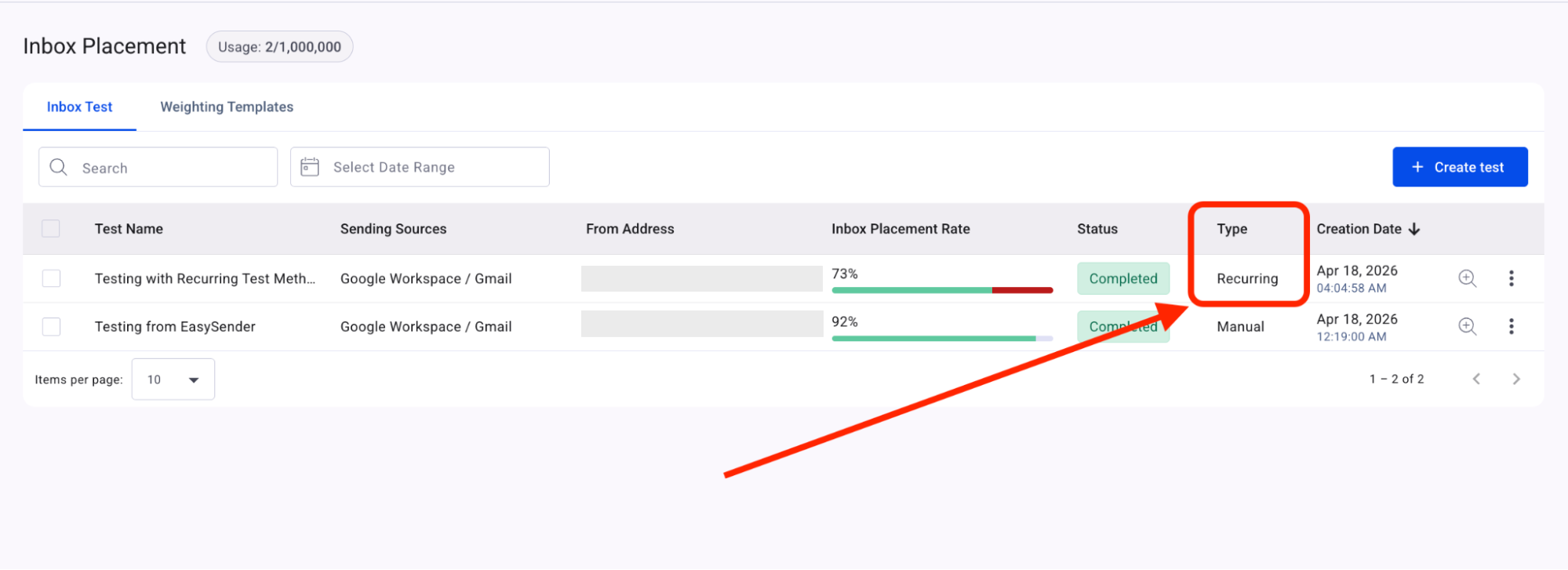Click the 73% inbox placement rate bar
Viewport: 1568px width, 570px height.
pos(941,290)
